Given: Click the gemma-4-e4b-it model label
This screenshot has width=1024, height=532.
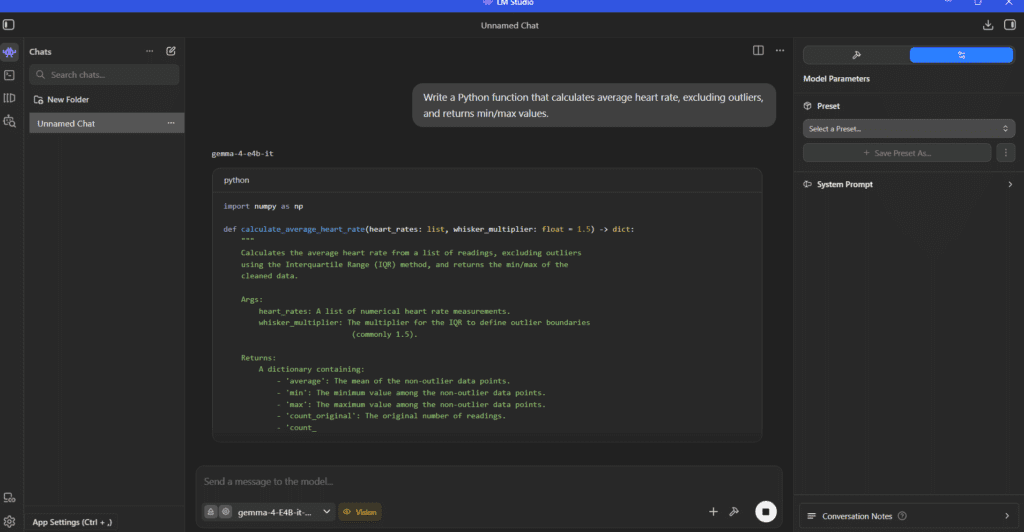Looking at the screenshot, I should click(x=242, y=154).
